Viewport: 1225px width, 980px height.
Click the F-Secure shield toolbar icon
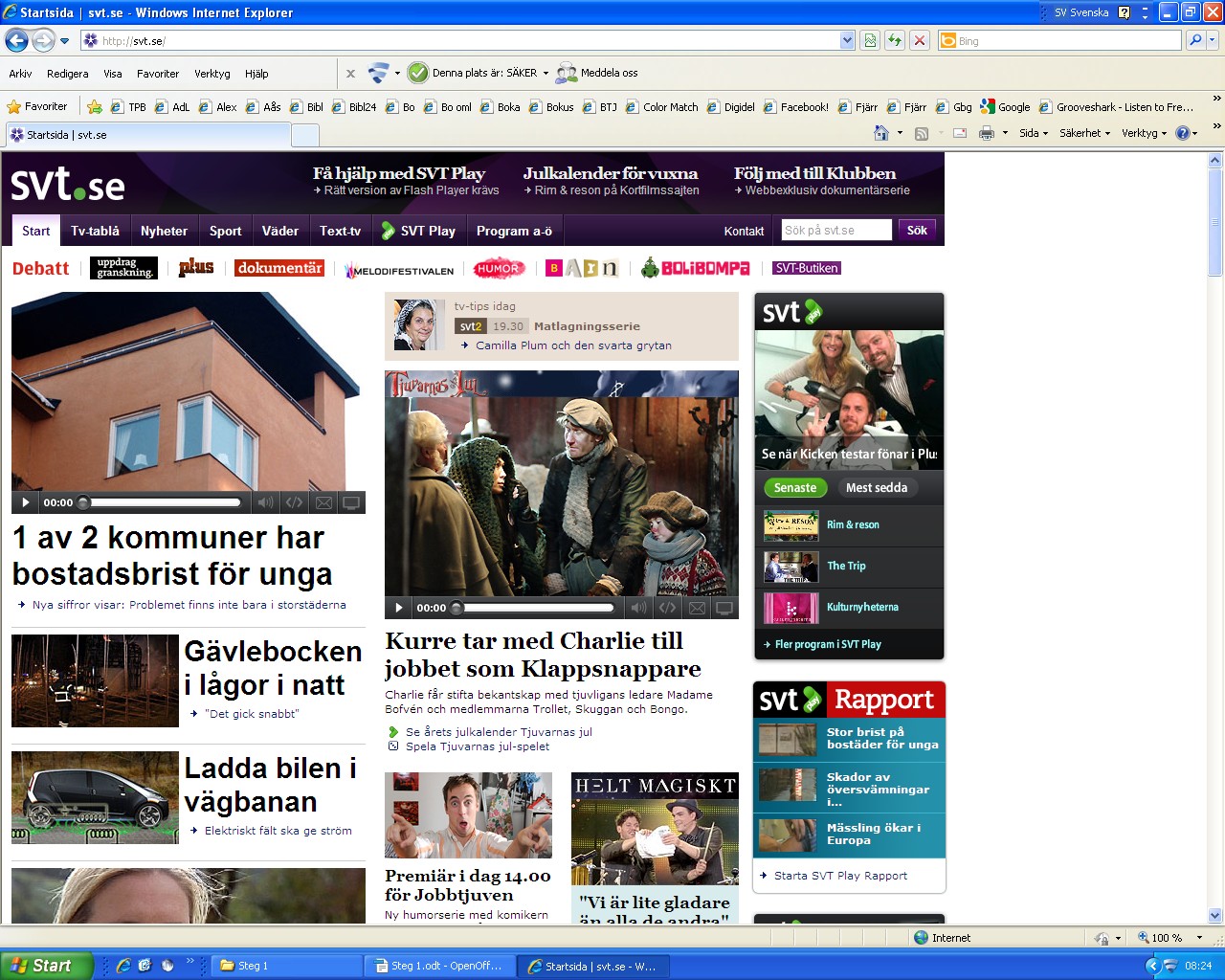click(378, 73)
